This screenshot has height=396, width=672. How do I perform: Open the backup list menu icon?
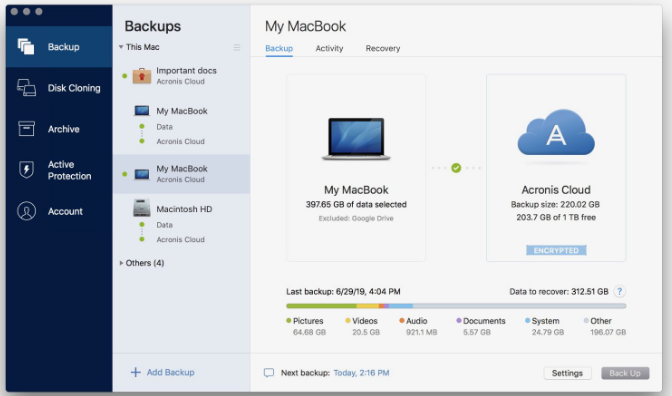237,47
